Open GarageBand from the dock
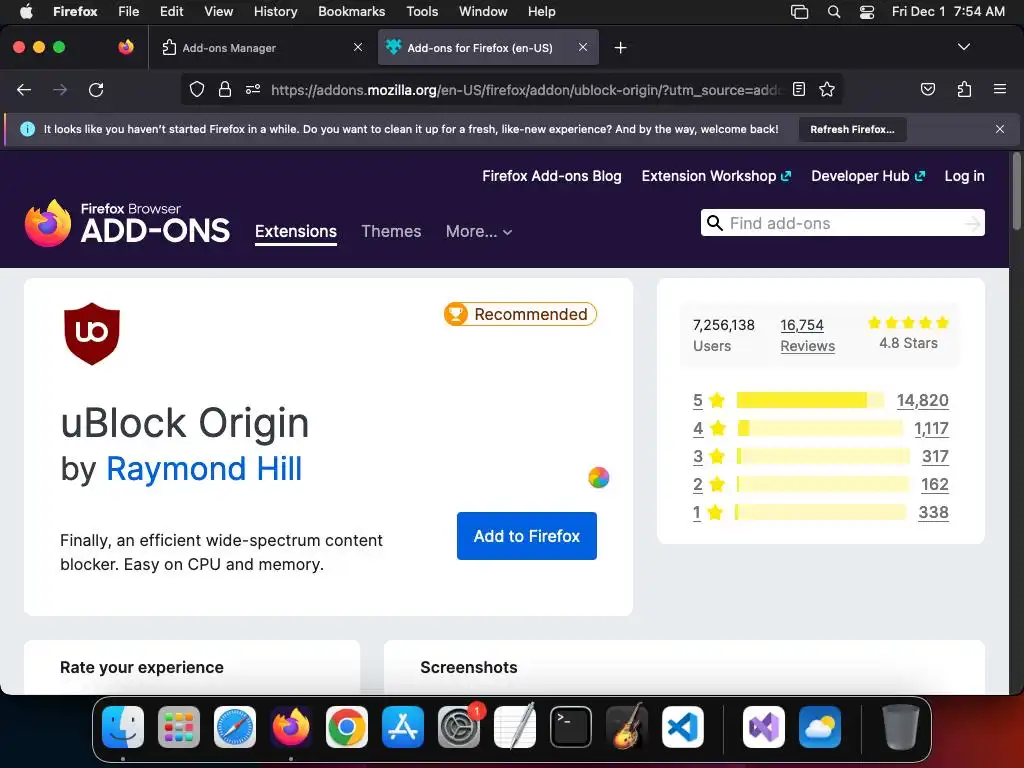The height and width of the screenshot is (768, 1024). 627,726
